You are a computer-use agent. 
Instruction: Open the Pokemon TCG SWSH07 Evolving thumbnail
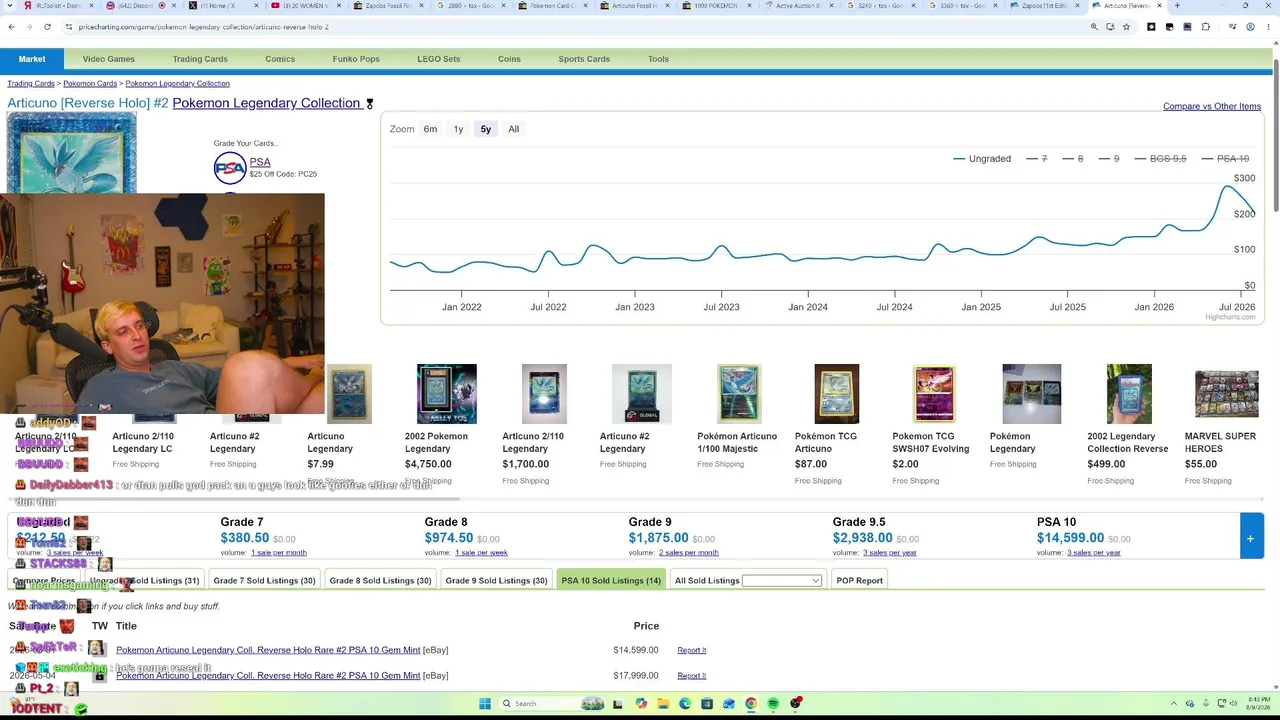[x=934, y=394]
